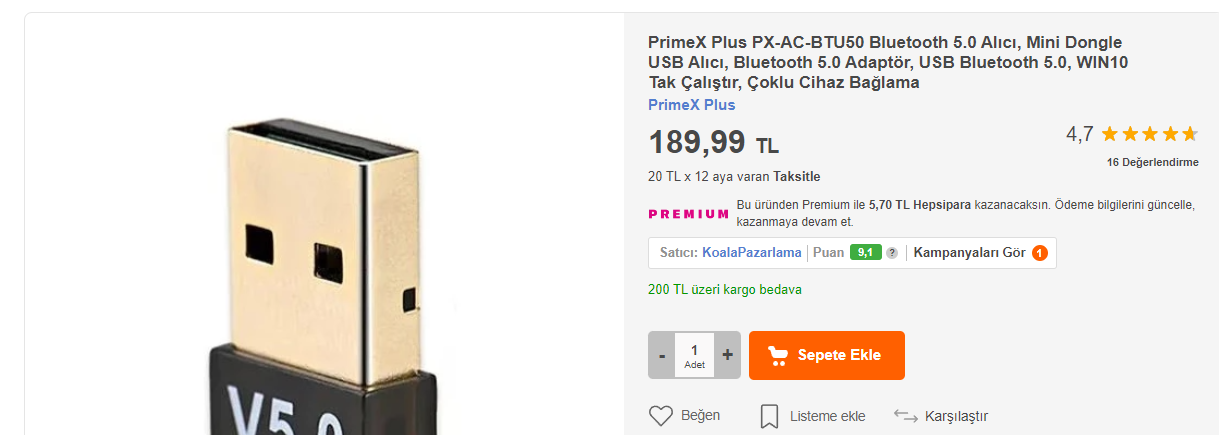
Task: Open the PrimeX Plus brand link
Action: click(691, 105)
